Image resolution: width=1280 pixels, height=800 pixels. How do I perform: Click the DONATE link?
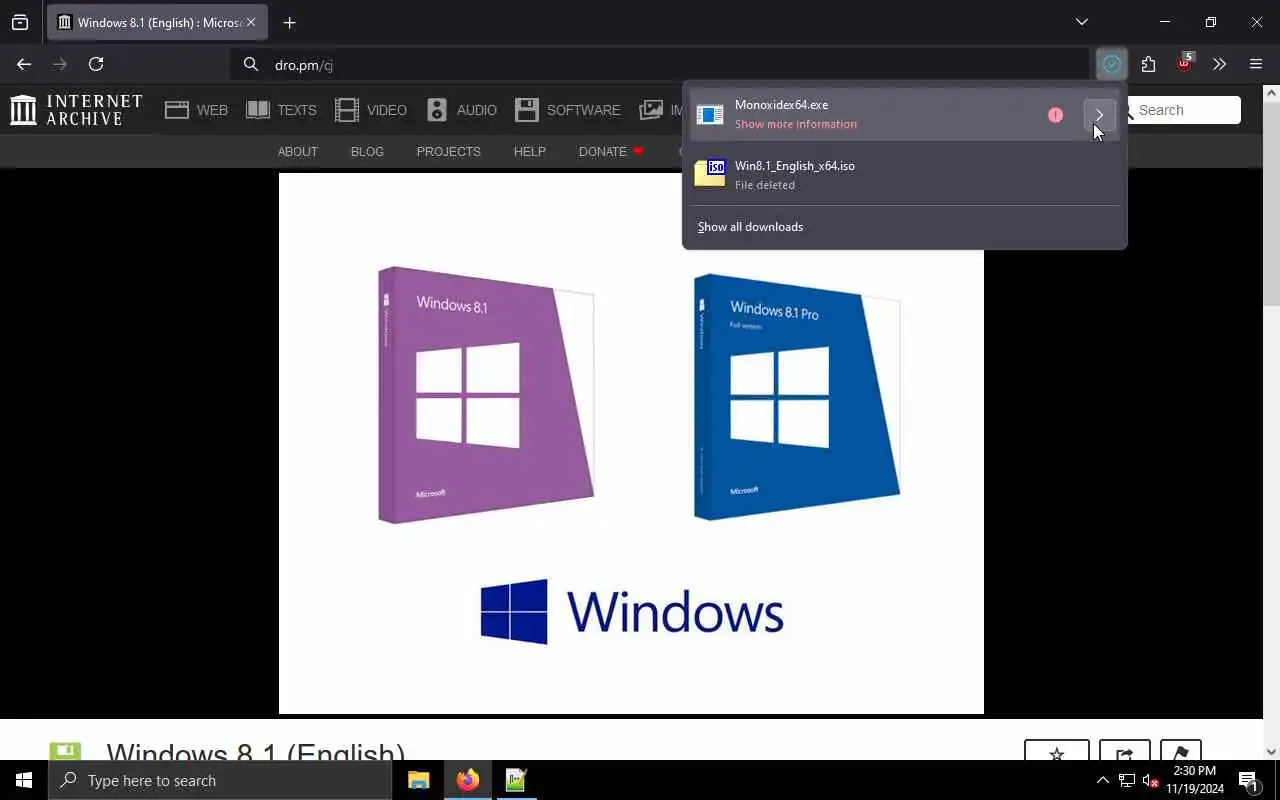(611, 152)
